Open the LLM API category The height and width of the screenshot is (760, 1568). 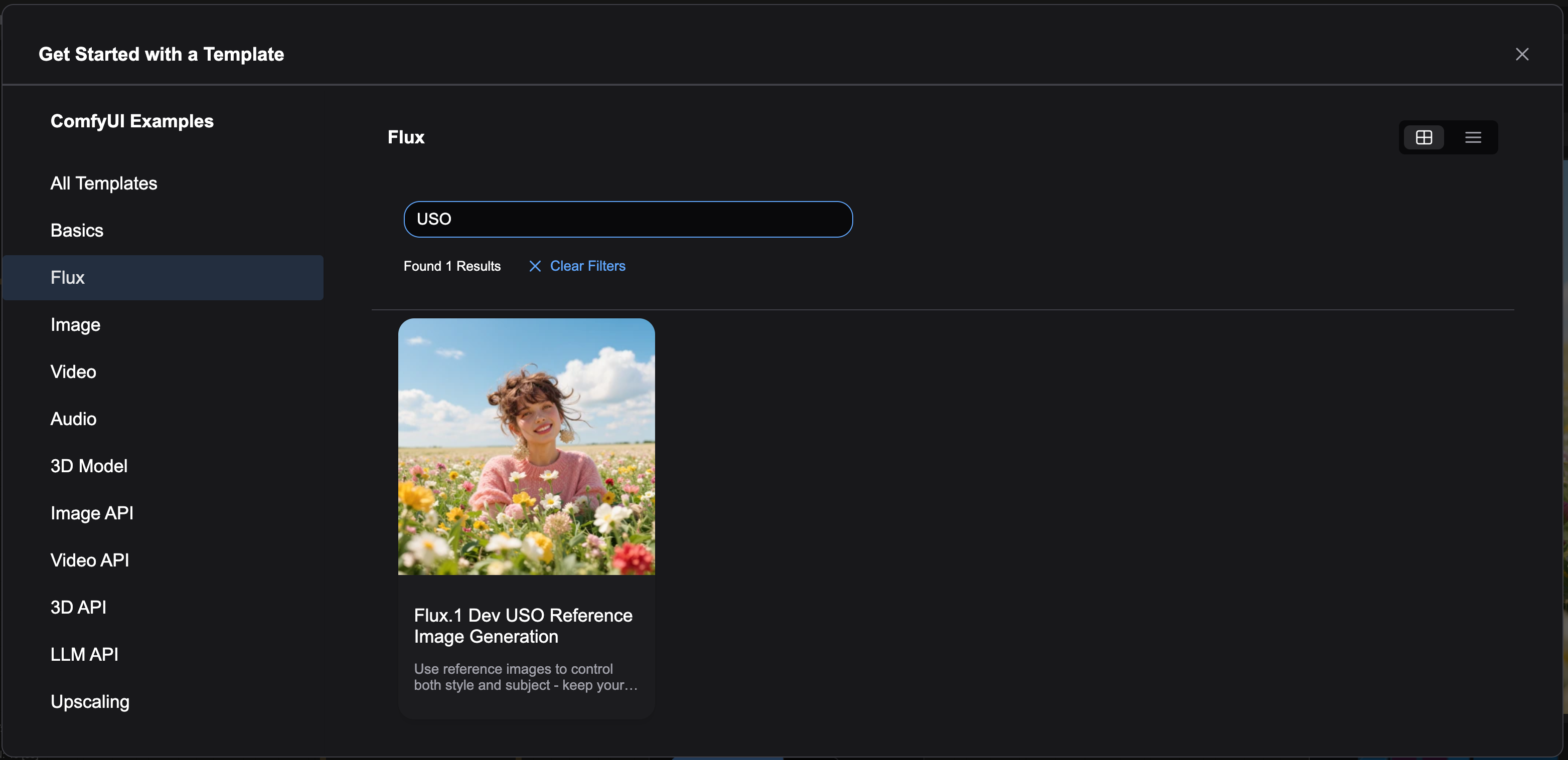(85, 654)
